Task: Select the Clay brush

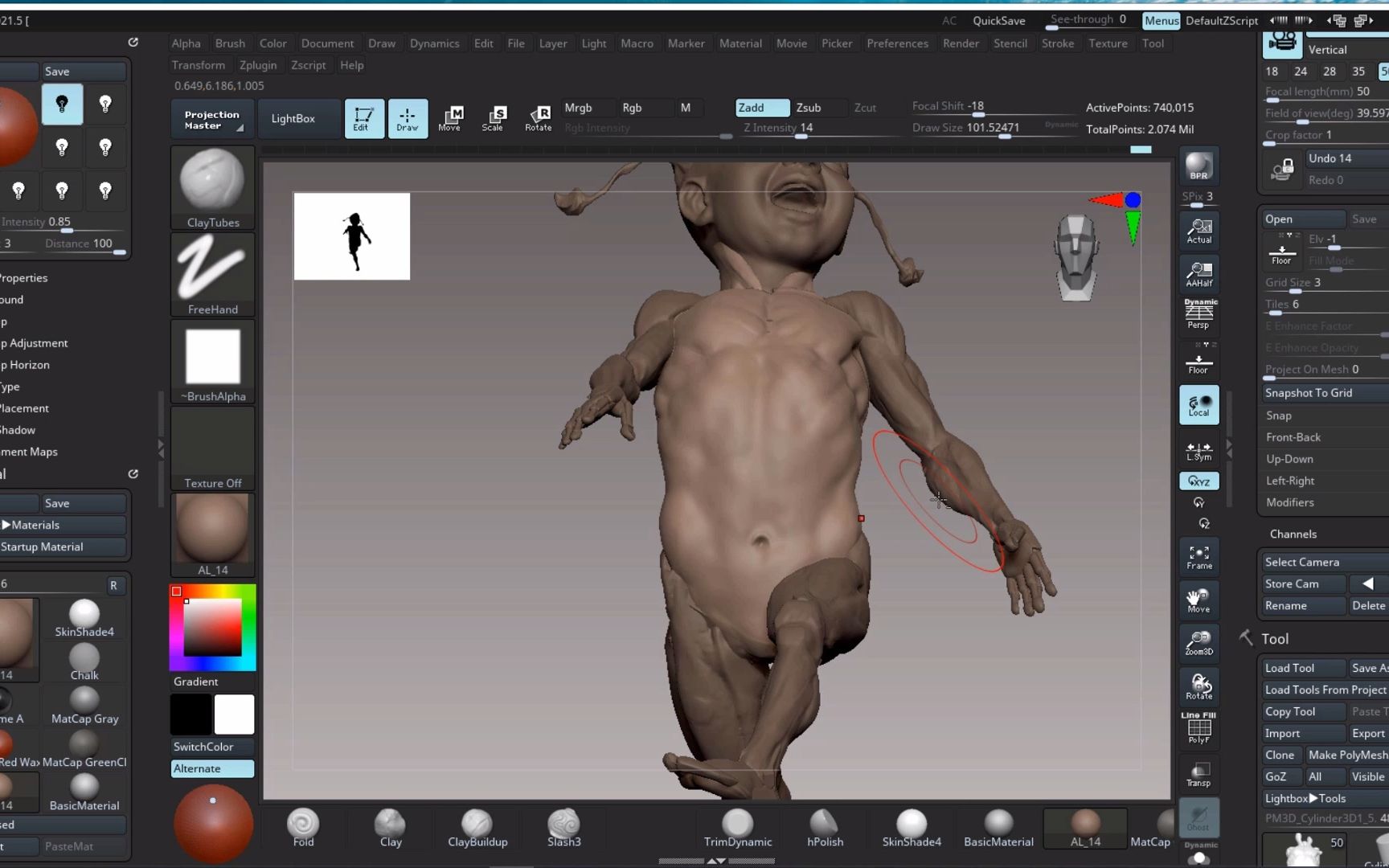Action: click(391, 828)
